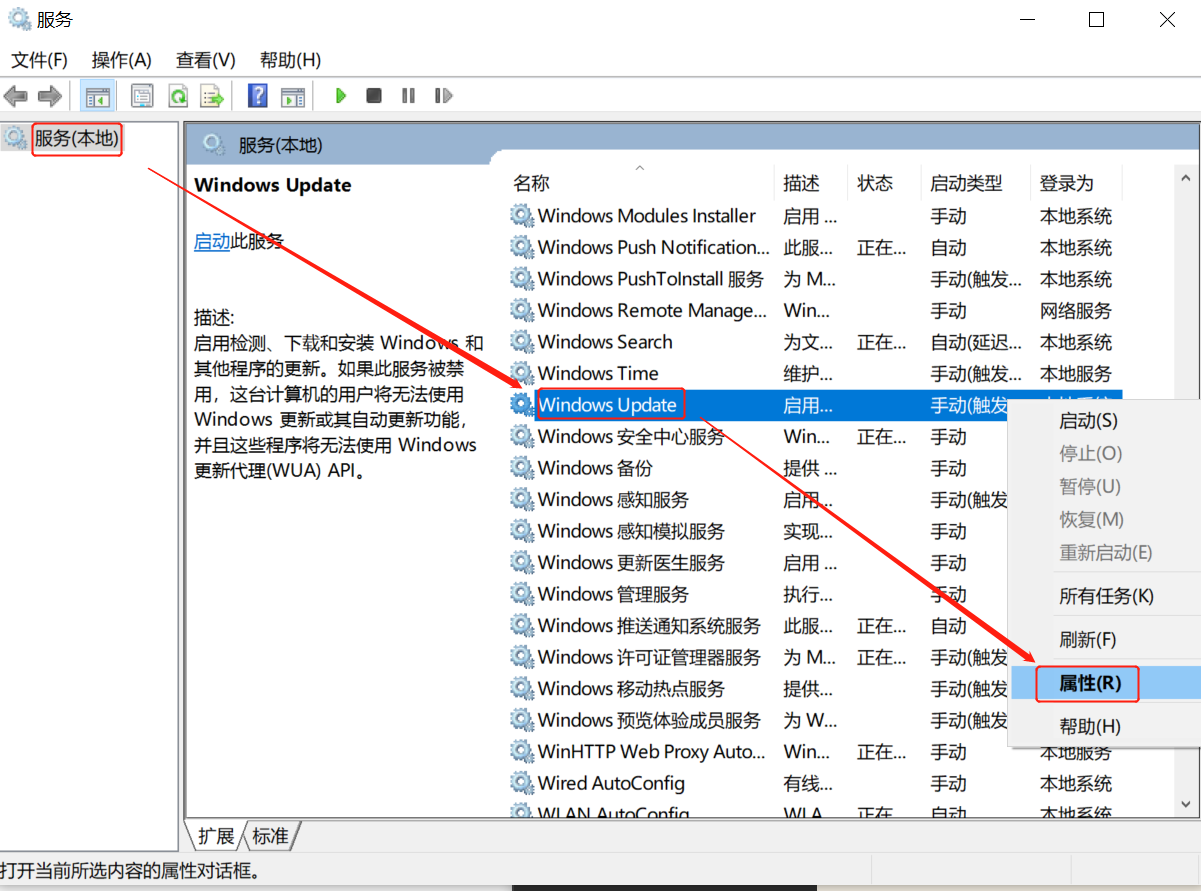Click the Windows Update heading in description pane
Viewport: 1201px width, 891px height.
click(273, 185)
